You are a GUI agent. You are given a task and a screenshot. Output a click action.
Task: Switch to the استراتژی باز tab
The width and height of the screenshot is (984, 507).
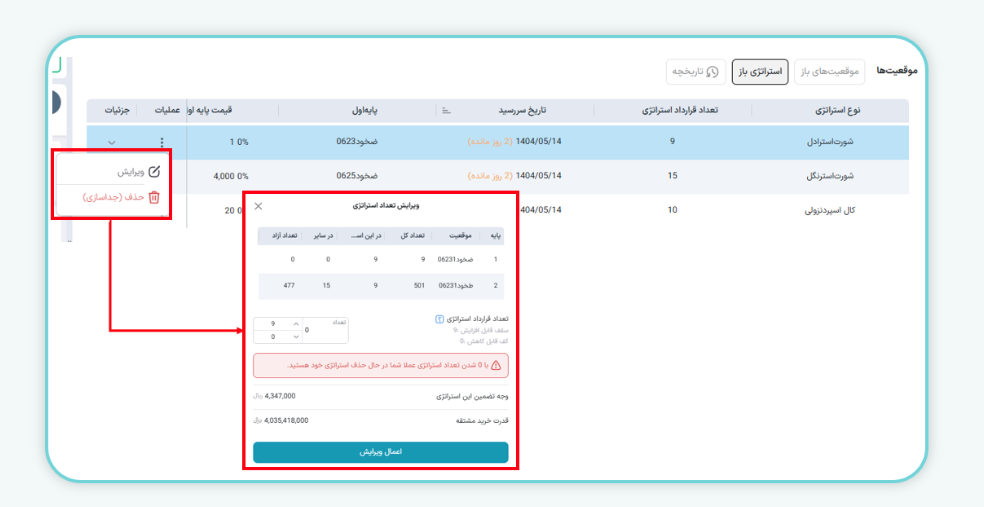(x=760, y=72)
